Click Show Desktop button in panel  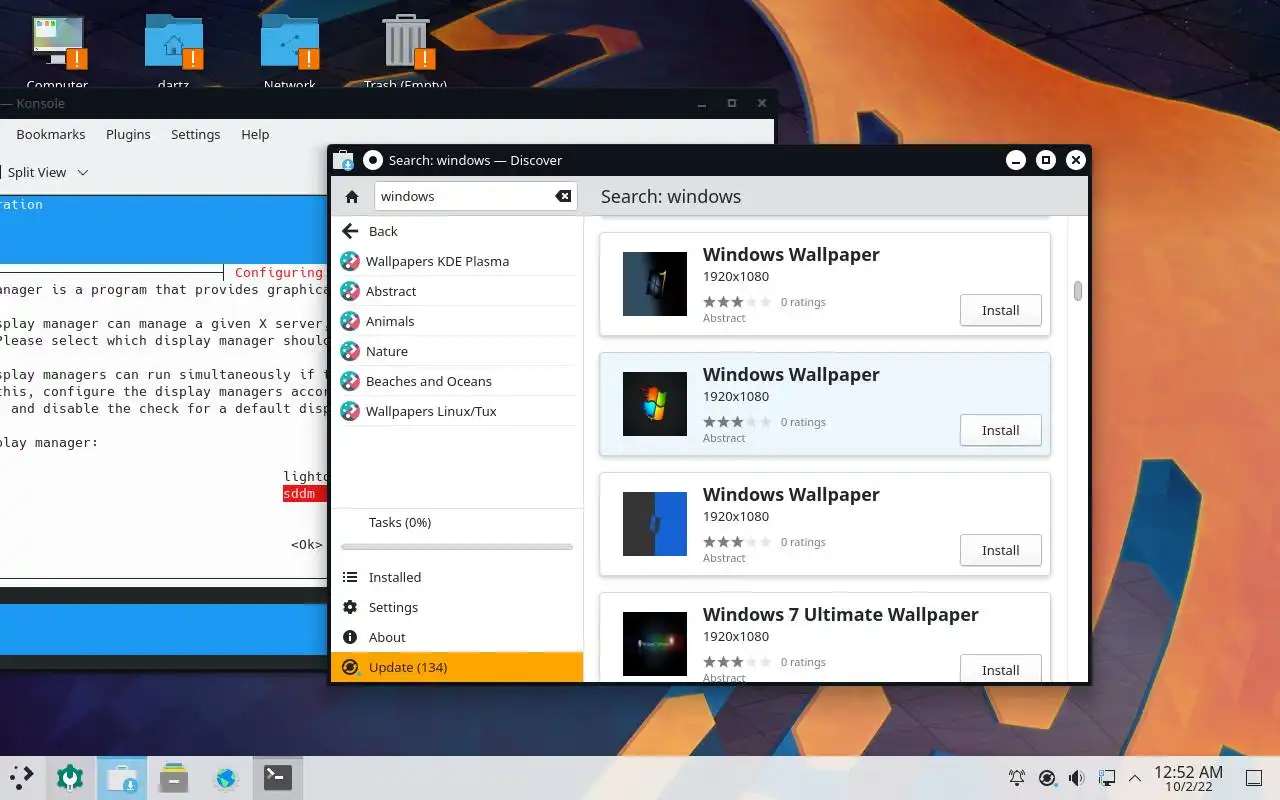coord(1253,778)
